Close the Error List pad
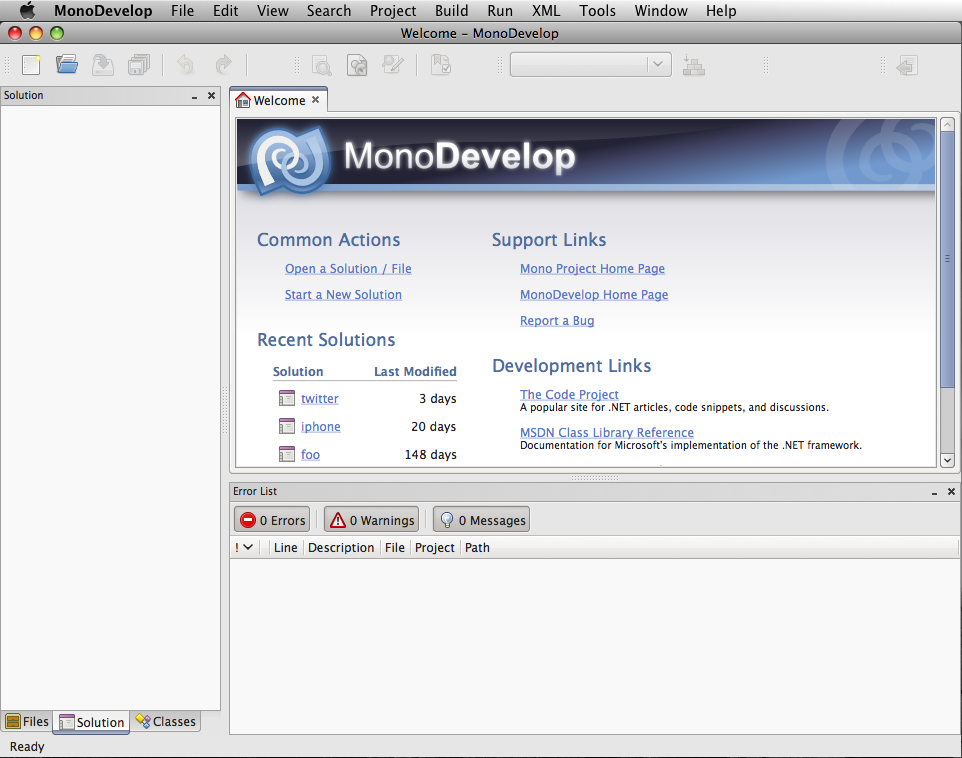Viewport: 962px width, 758px height. (951, 492)
